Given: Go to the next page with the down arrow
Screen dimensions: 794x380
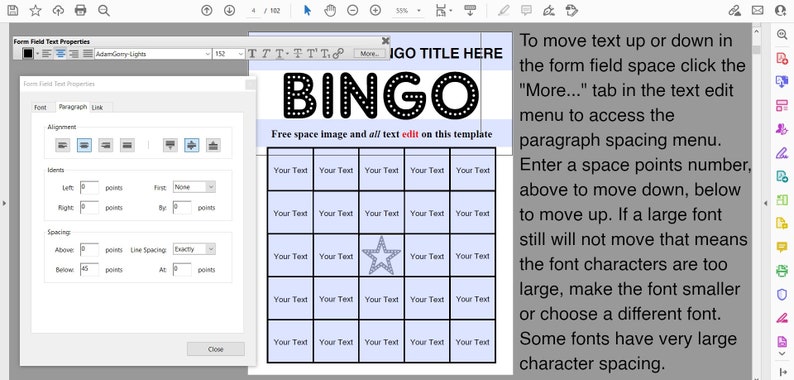Looking at the screenshot, I should click(x=229, y=10).
